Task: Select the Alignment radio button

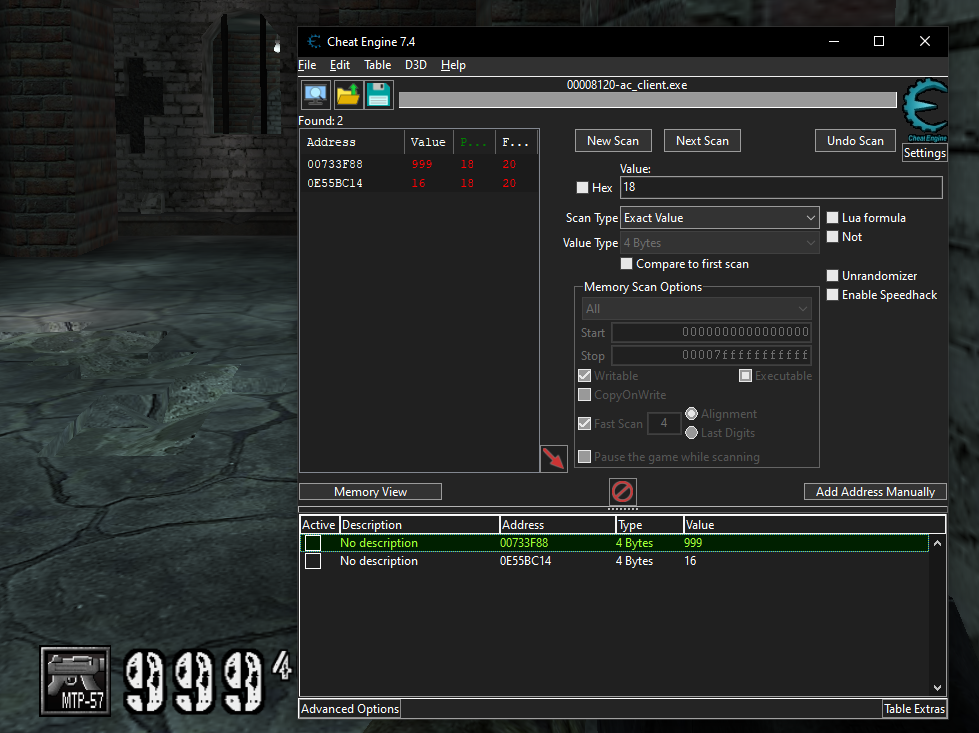Action: point(691,413)
